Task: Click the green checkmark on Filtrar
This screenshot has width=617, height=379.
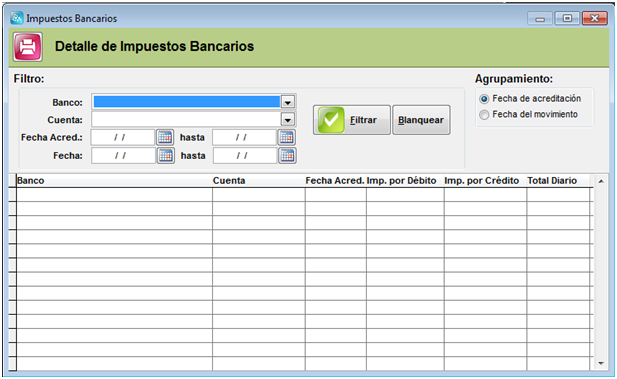Action: [331, 120]
